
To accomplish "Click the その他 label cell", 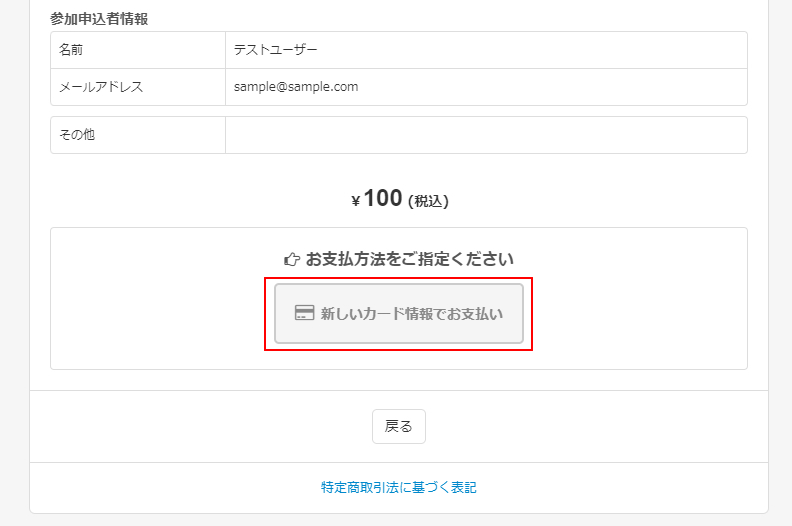I will 138,135.
